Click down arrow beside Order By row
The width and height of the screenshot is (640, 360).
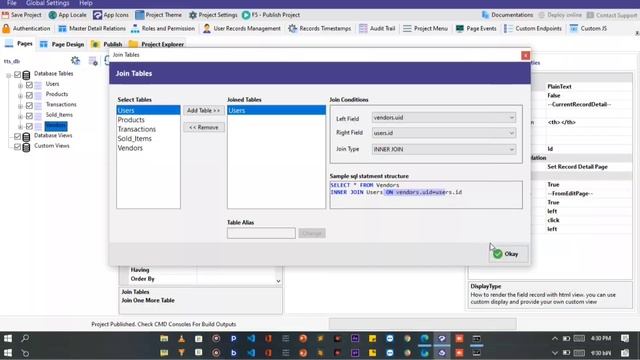tap(278, 281)
